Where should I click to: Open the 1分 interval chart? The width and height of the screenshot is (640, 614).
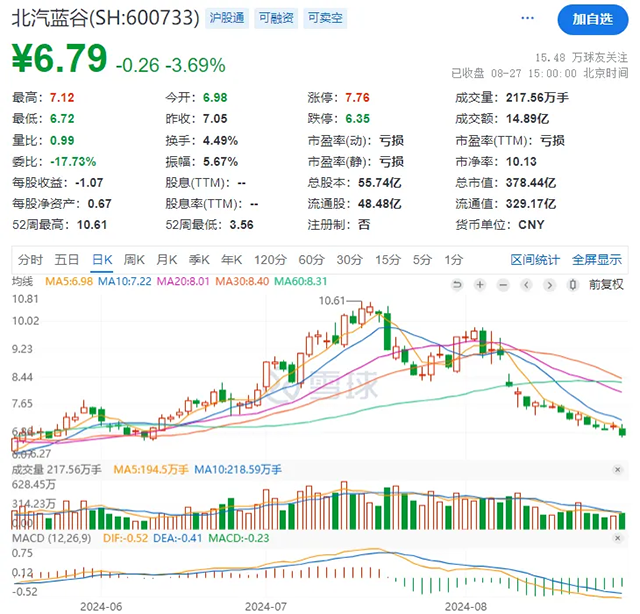click(453, 260)
